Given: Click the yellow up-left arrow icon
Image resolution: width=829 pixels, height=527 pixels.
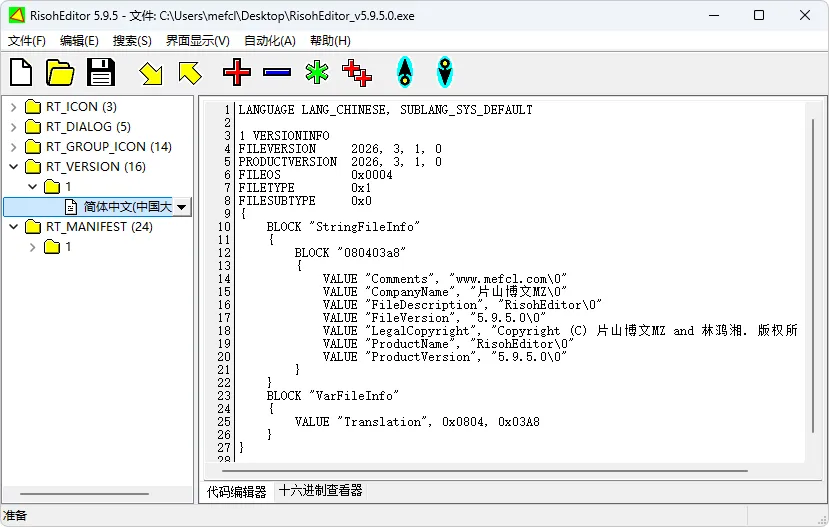Looking at the screenshot, I should [190, 73].
